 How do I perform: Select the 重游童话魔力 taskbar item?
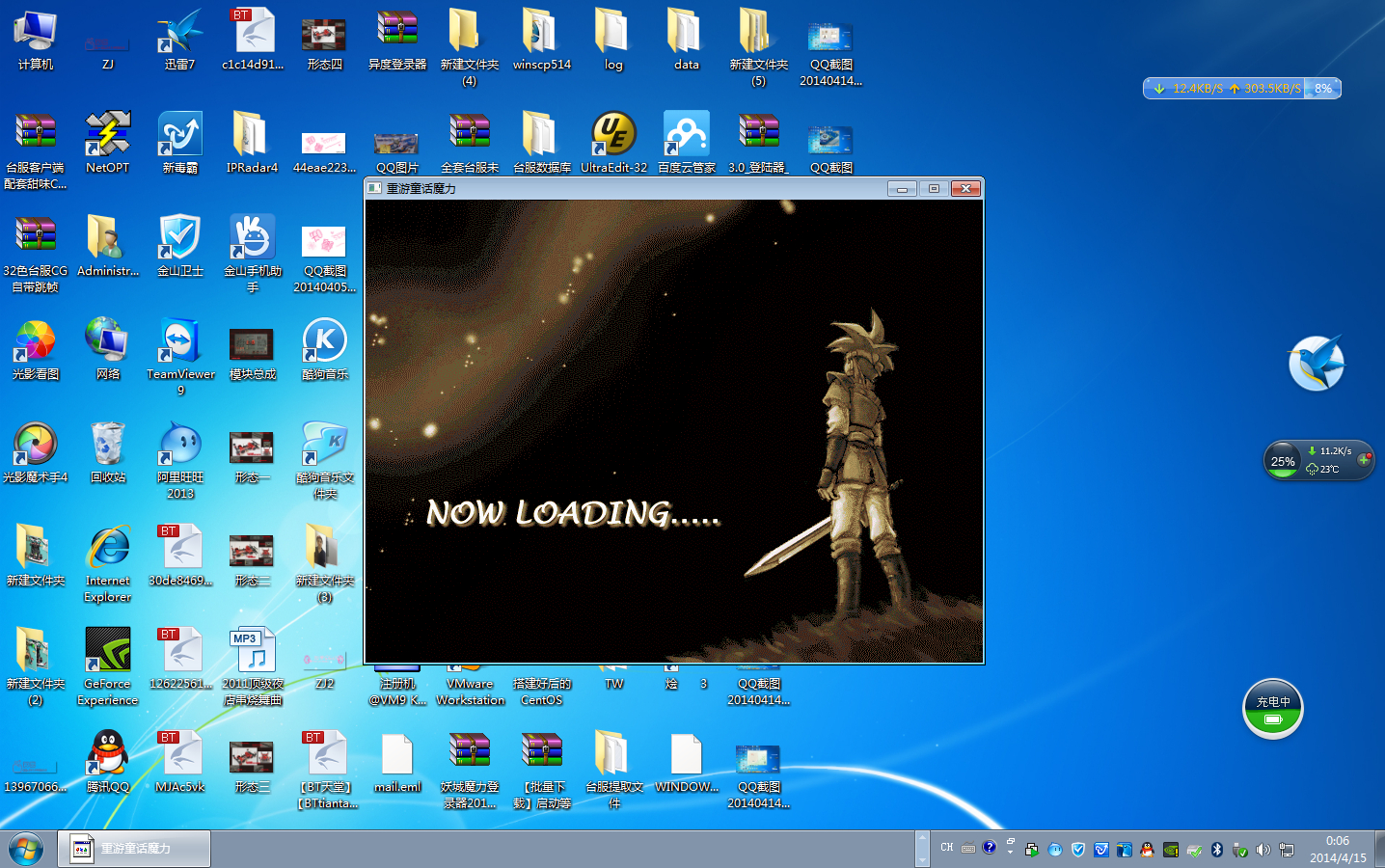coord(134,849)
